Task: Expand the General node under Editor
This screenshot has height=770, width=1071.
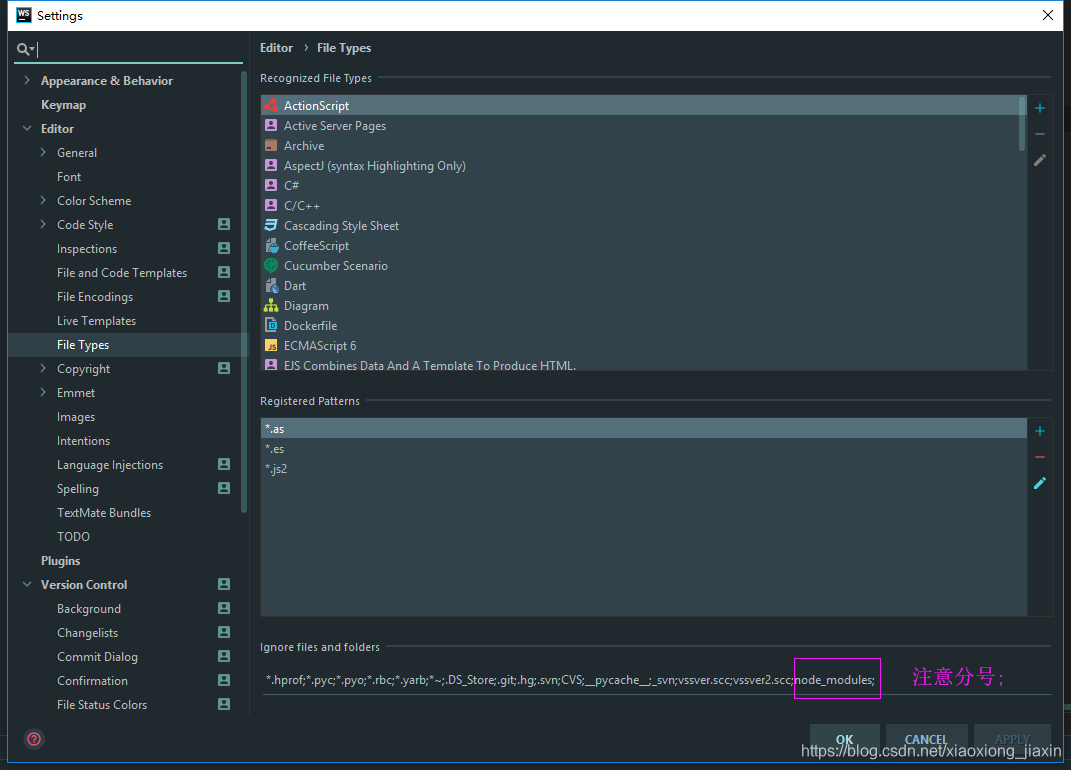Action: 43,152
